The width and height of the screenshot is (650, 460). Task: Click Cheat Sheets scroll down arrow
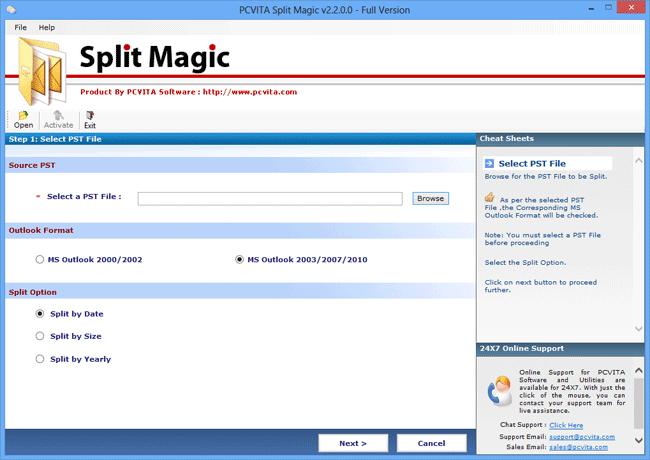coord(638,329)
